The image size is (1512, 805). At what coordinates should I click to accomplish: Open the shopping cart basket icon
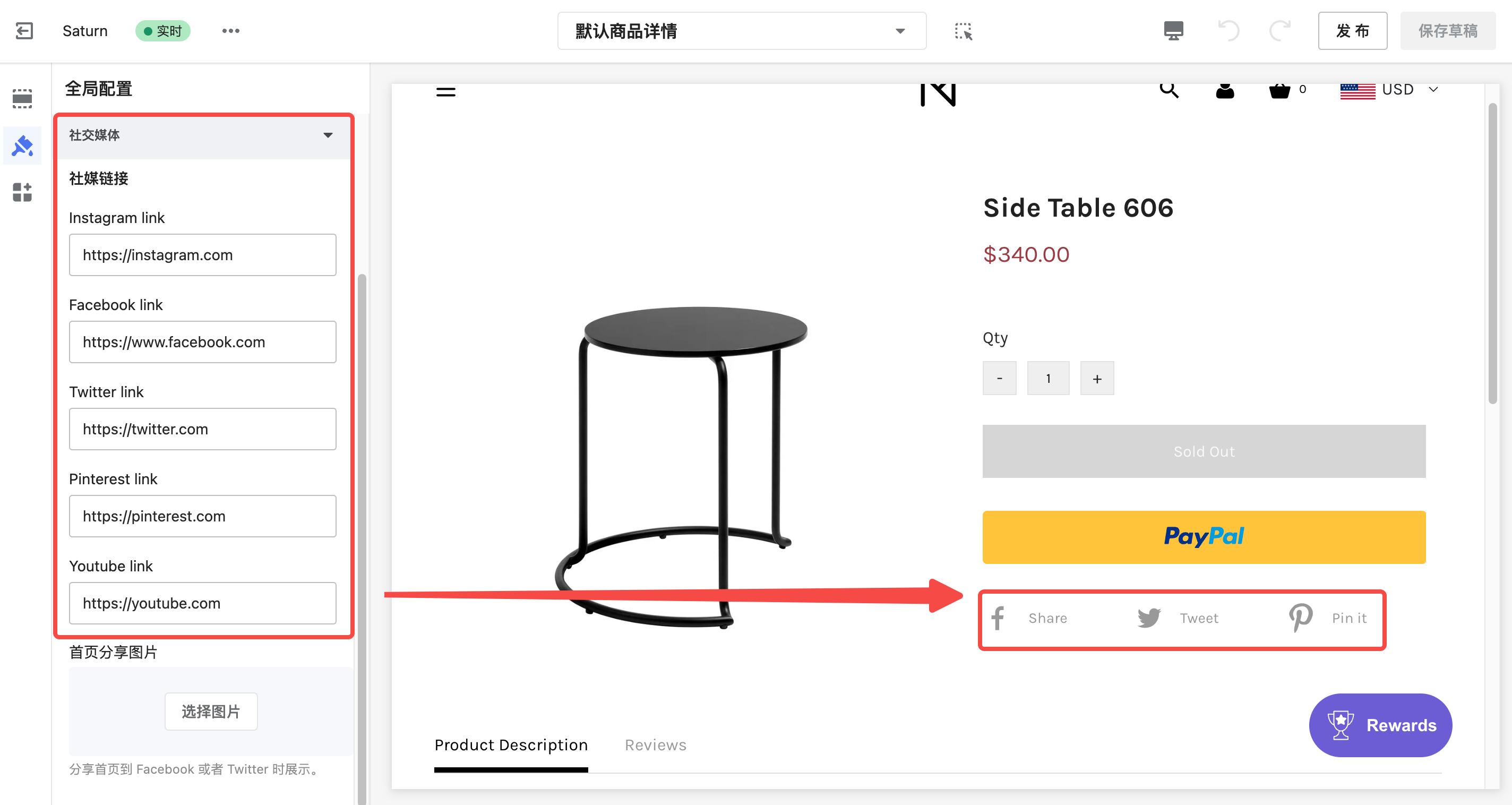(x=1279, y=90)
